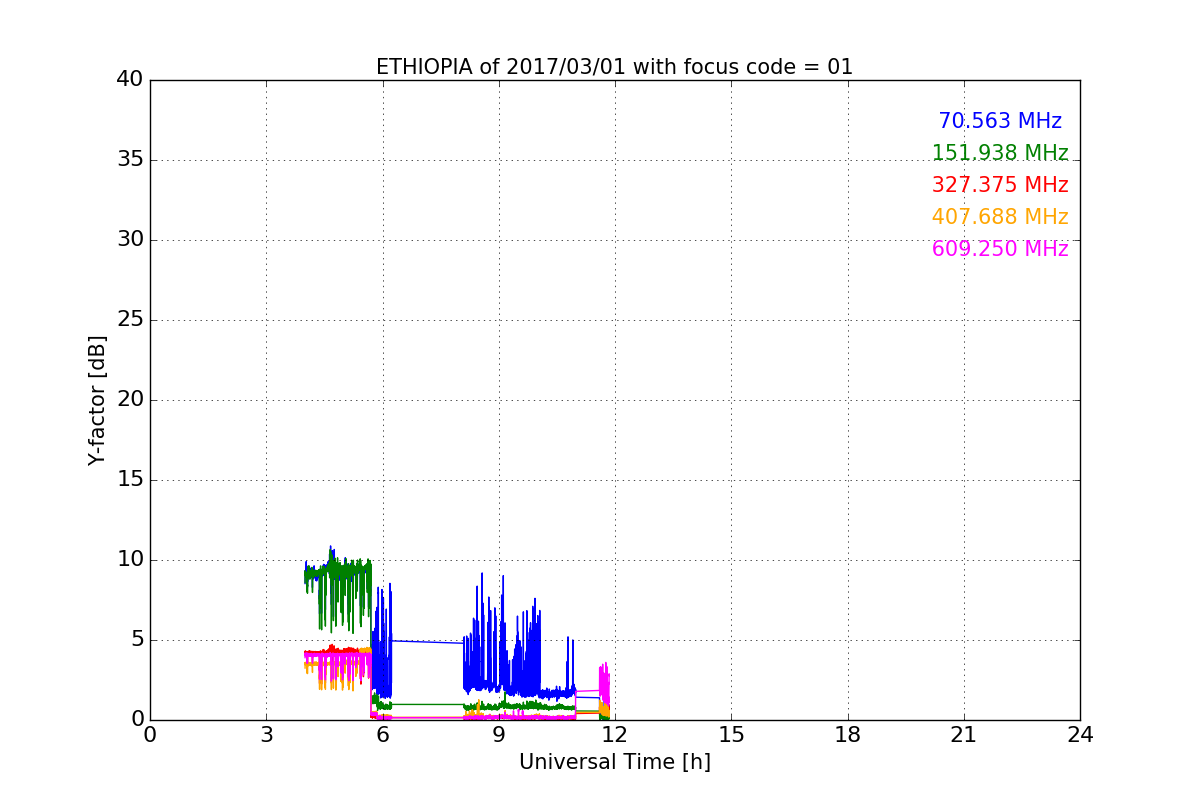Click the y-axis tick label 10

pyautogui.click(x=130, y=560)
